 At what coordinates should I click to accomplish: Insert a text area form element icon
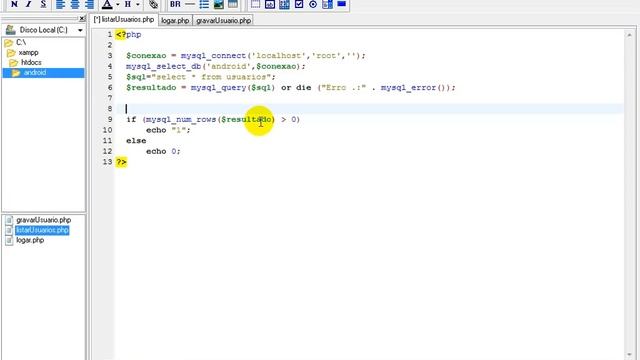pos(284,4)
